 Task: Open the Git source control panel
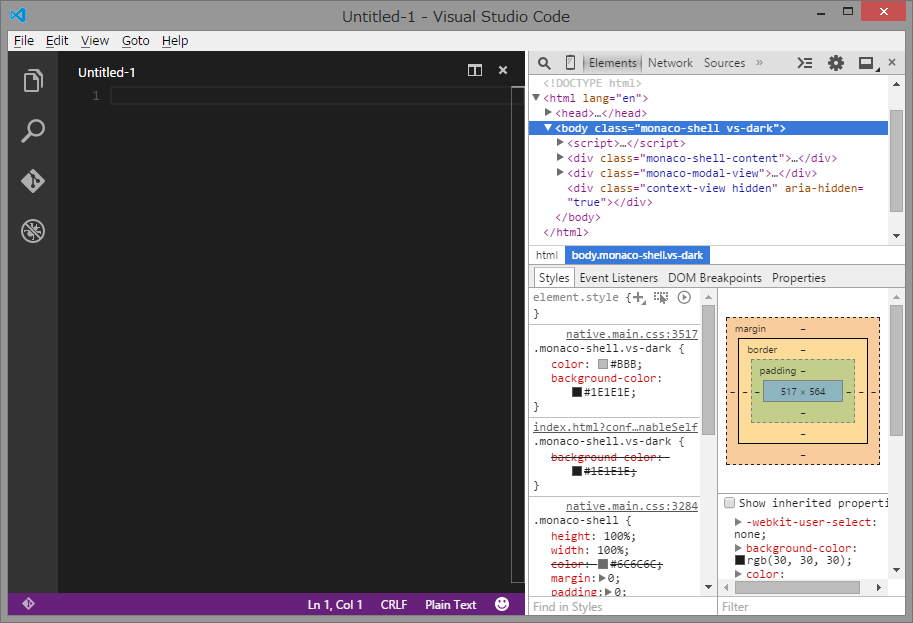point(33,181)
